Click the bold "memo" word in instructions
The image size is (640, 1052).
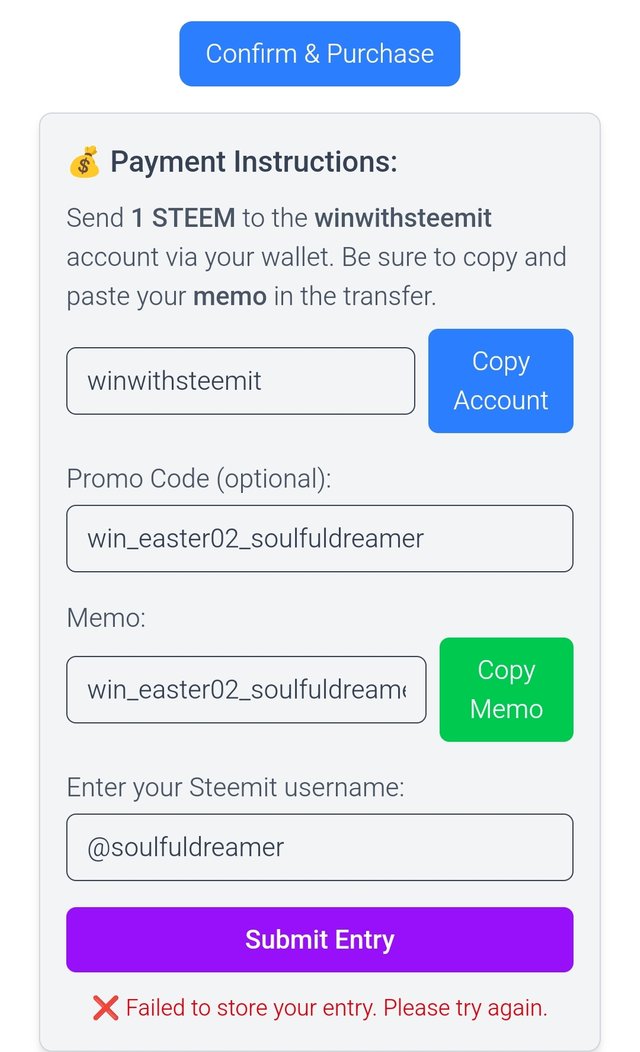[x=229, y=297]
